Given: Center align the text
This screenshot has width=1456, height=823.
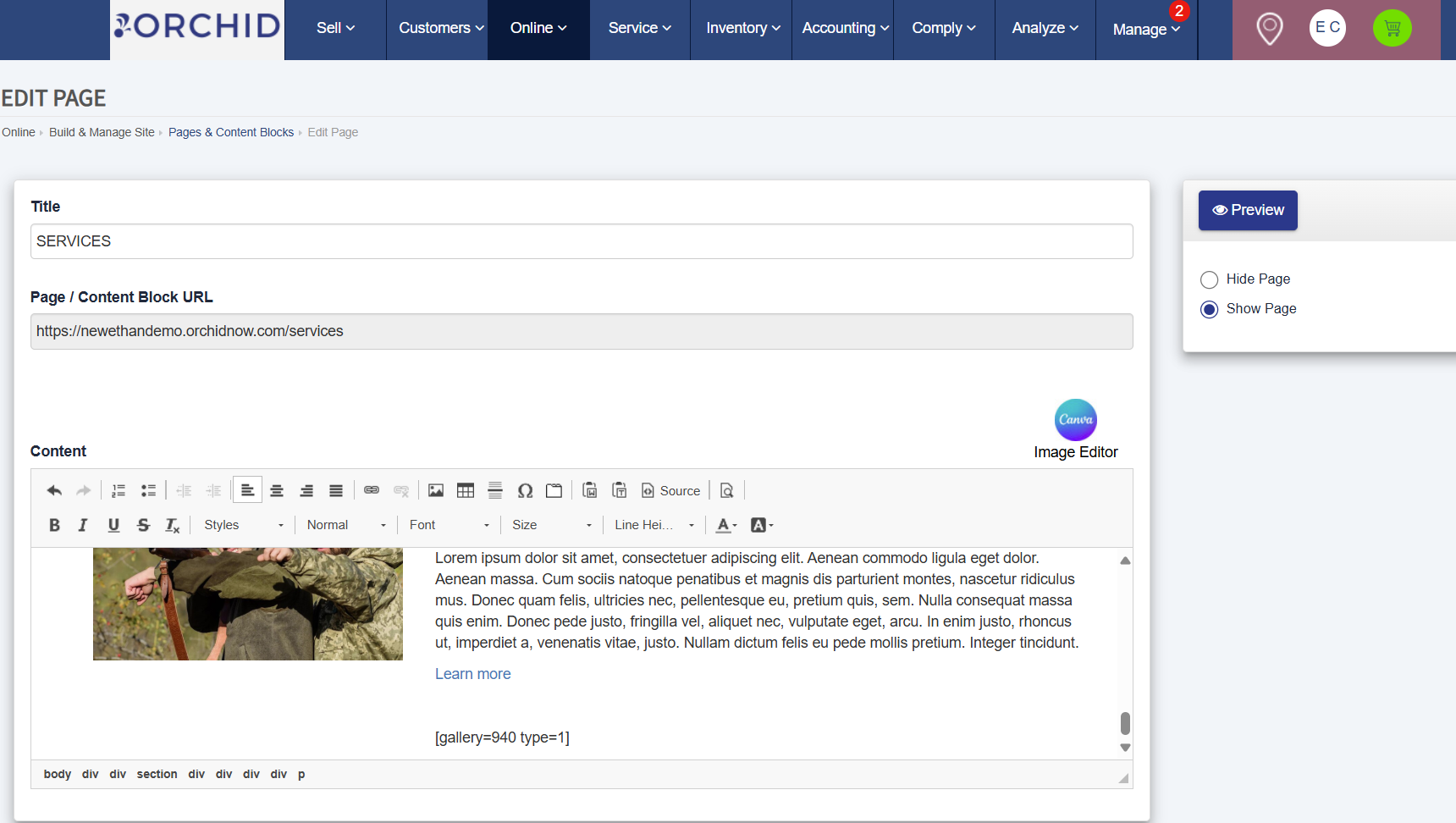Looking at the screenshot, I should click(x=277, y=490).
